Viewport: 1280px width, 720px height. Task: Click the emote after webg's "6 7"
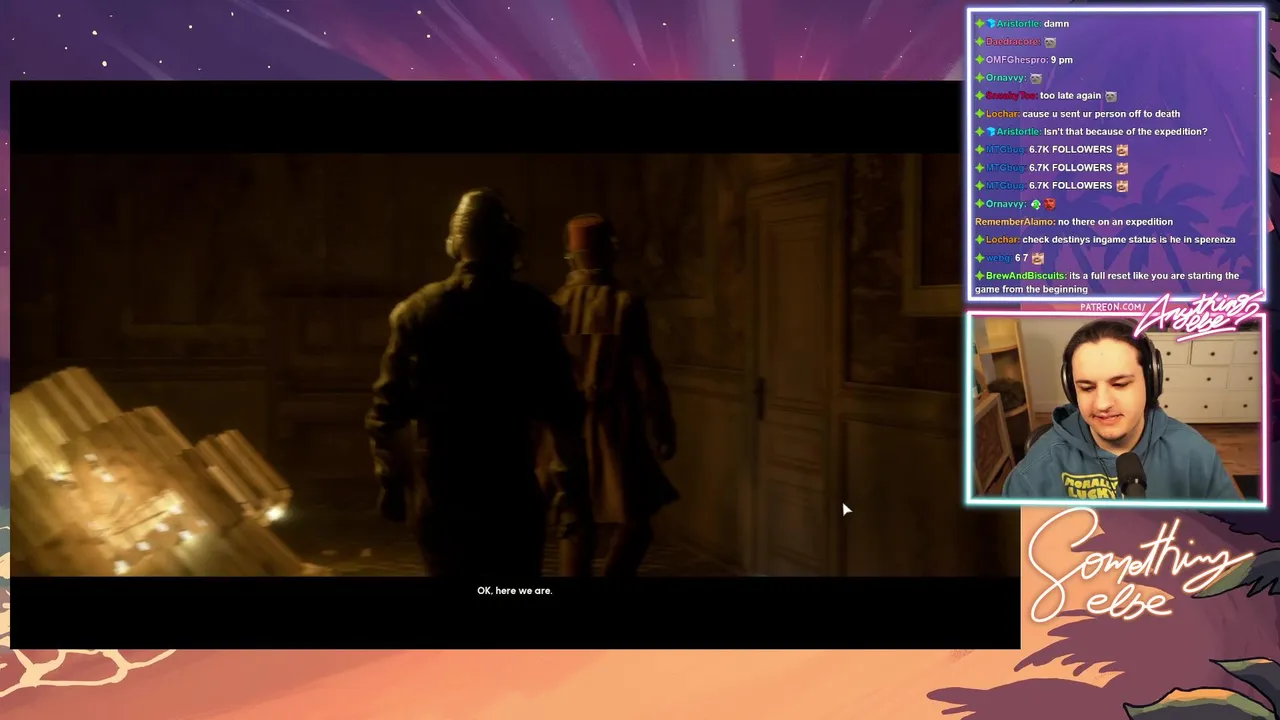click(x=1037, y=257)
